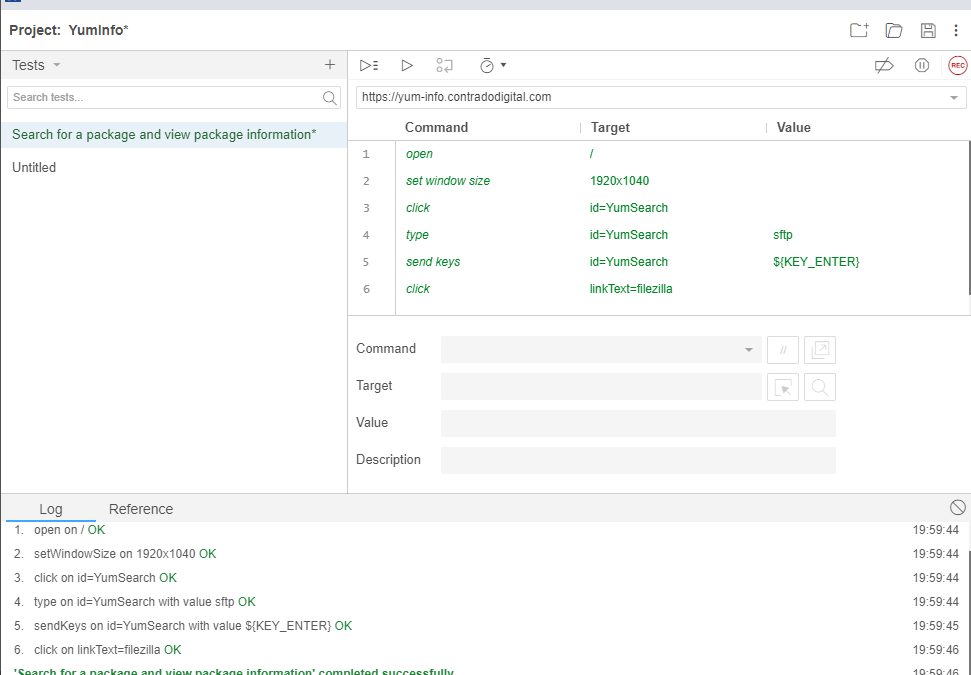
Task: Run all tests icon
Action: pyautogui.click(x=369, y=65)
